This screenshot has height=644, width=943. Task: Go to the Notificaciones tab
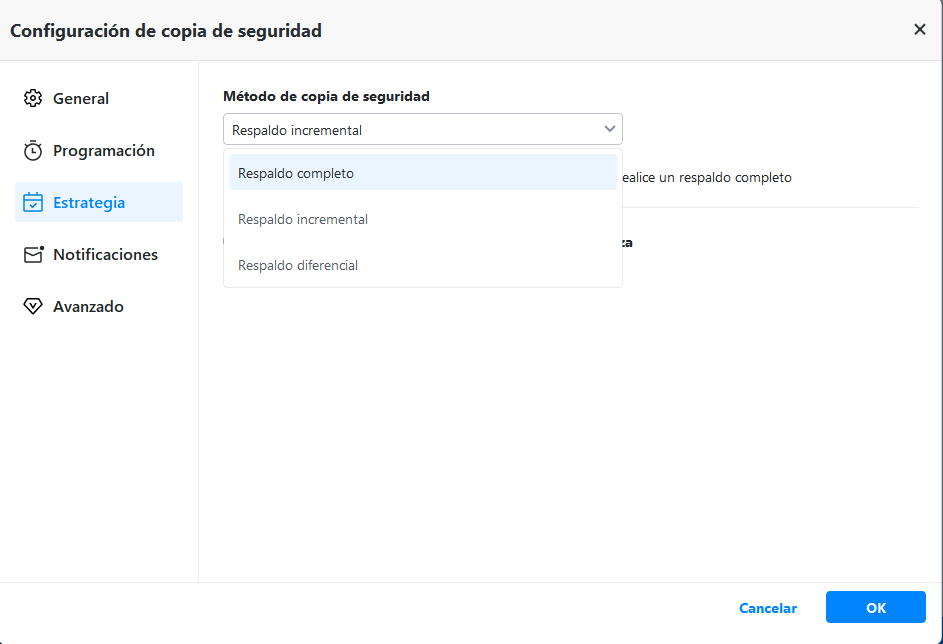pyautogui.click(x=105, y=255)
